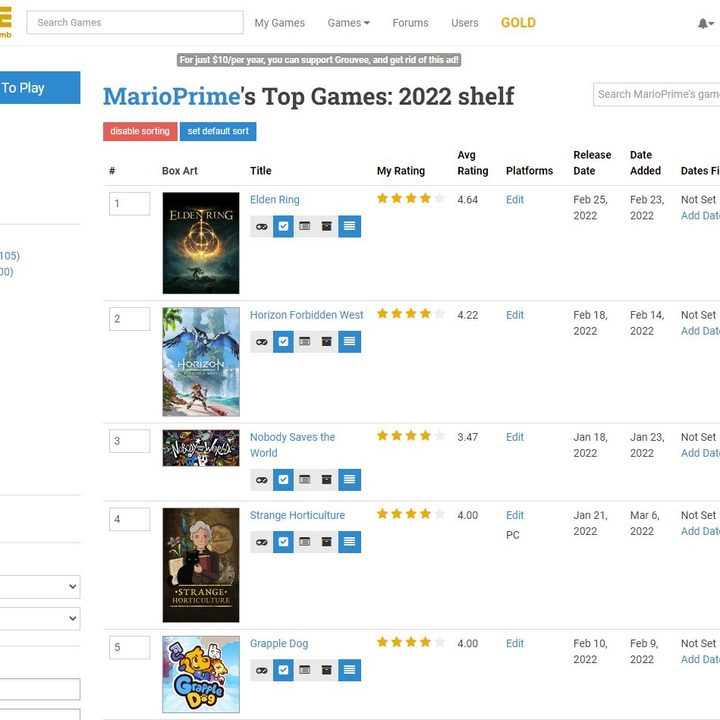Screen dimensions: 720x720
Task: Open the upper sidebar select dropdown
Action: click(x=40, y=586)
